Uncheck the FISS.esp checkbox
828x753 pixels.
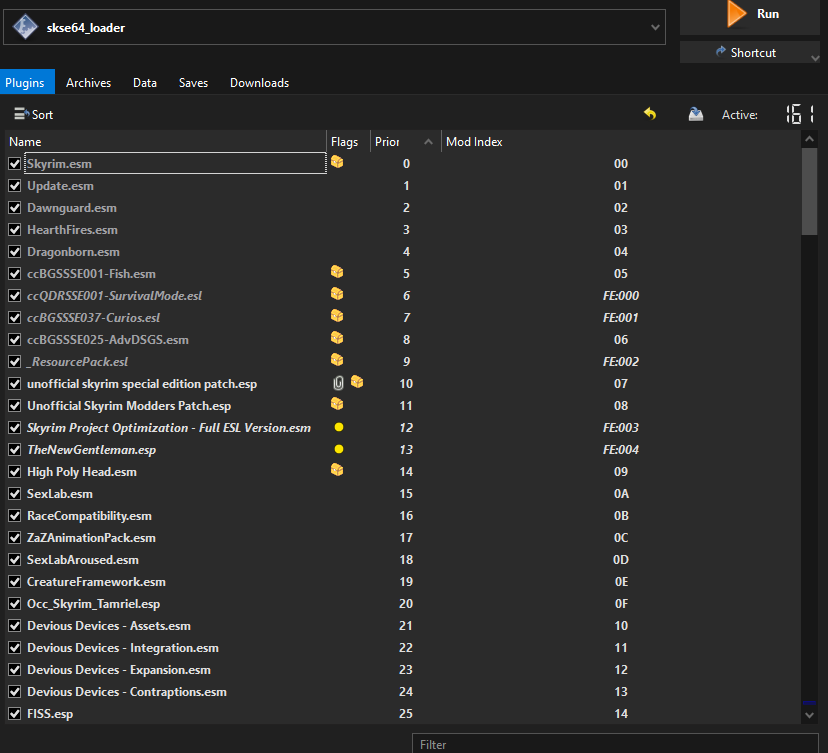pyautogui.click(x=15, y=714)
